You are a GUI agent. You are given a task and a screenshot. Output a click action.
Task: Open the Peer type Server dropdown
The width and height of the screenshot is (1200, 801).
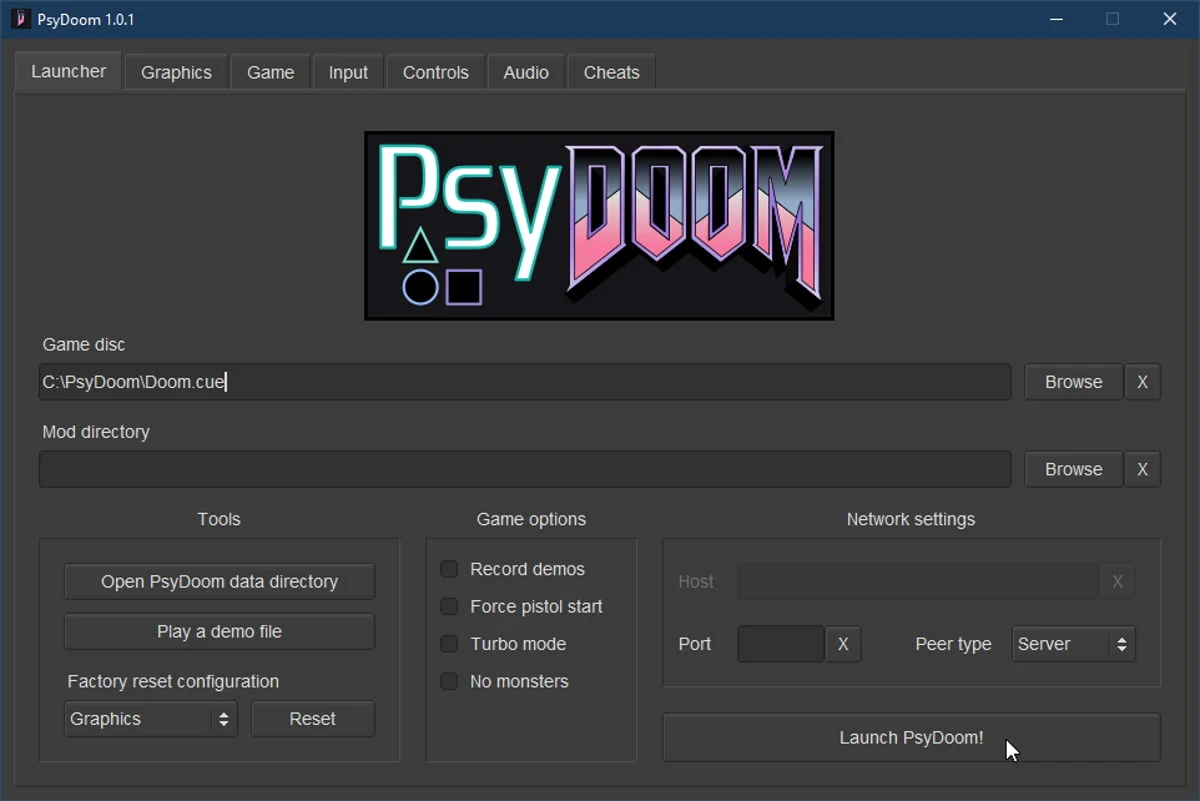tap(1073, 644)
